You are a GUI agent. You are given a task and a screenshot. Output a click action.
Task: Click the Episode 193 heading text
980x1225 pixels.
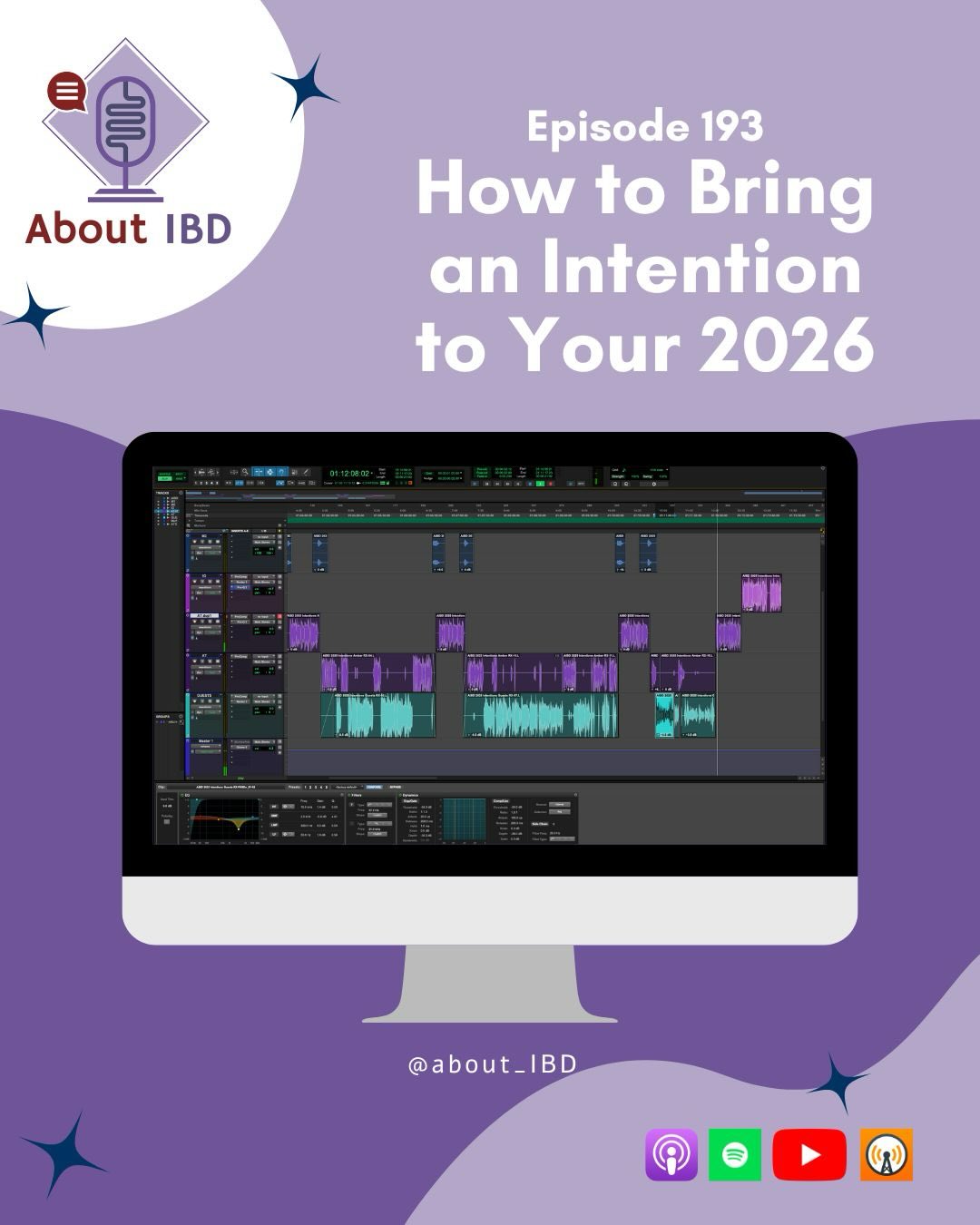pos(645,127)
